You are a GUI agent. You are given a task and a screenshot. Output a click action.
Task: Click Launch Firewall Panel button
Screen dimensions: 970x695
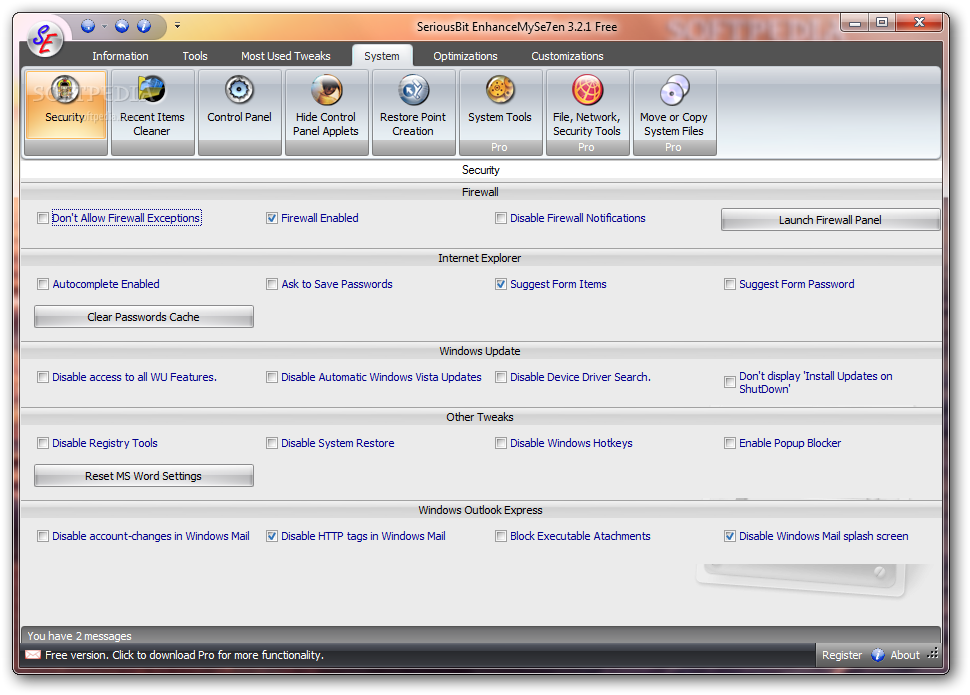pyautogui.click(x=830, y=220)
